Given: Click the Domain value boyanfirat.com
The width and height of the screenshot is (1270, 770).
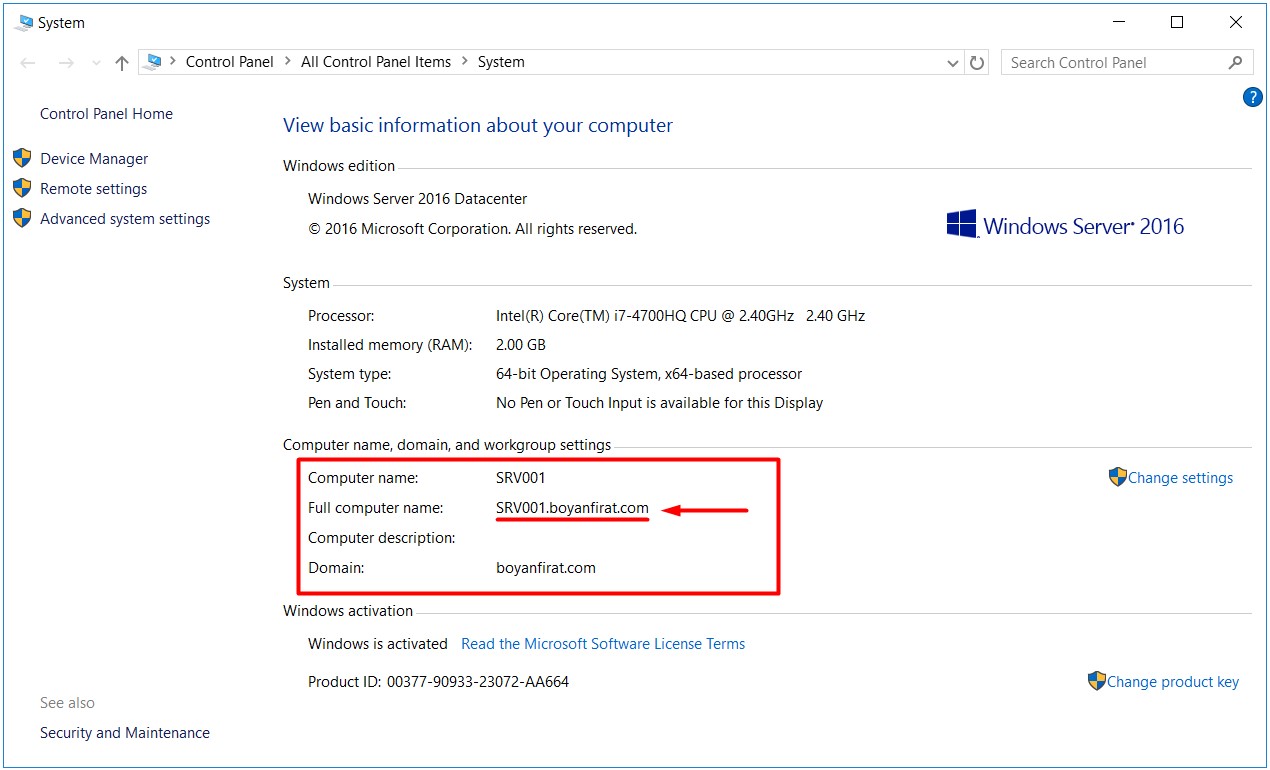Looking at the screenshot, I should [546, 568].
